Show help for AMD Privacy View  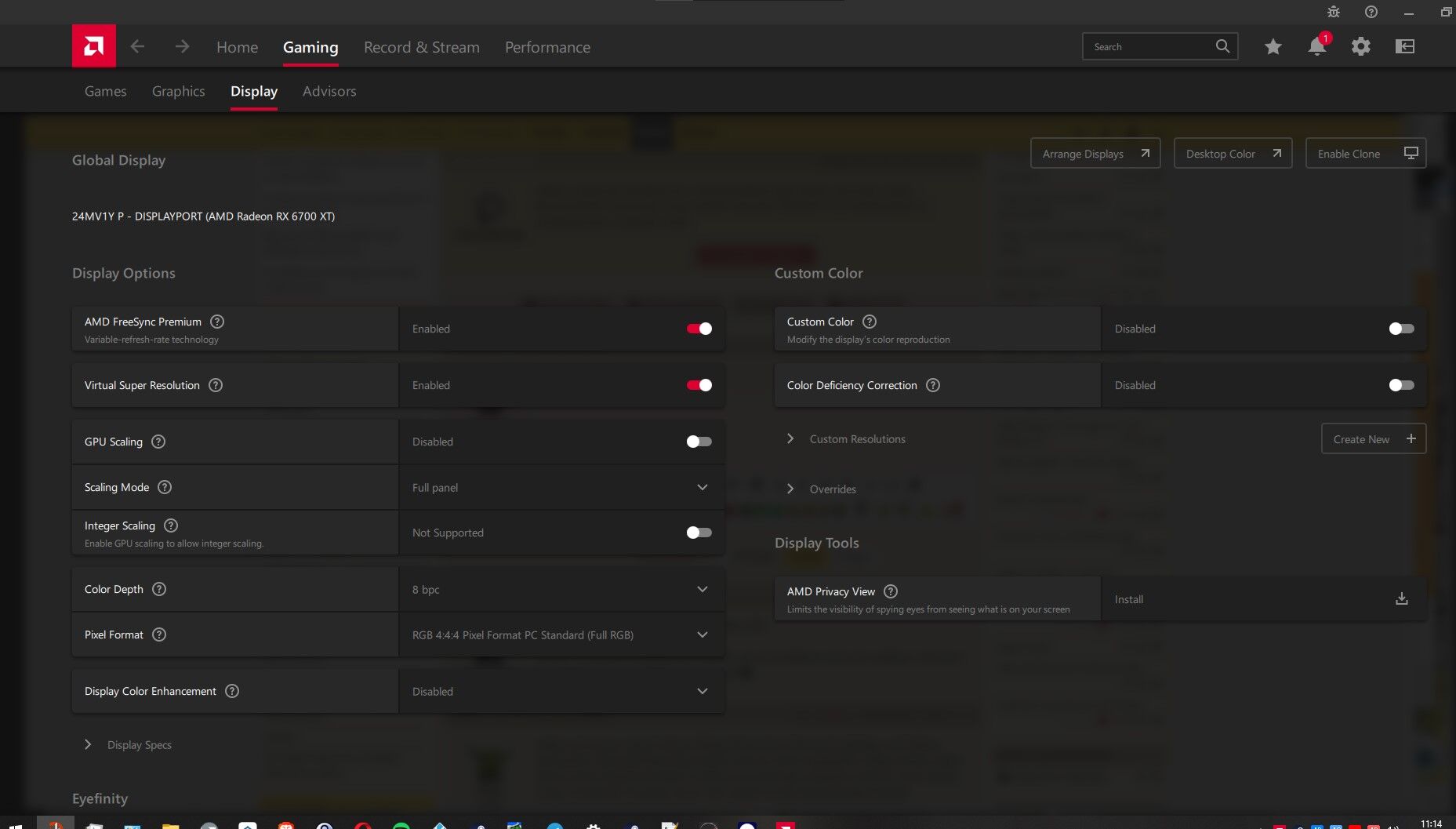891,591
